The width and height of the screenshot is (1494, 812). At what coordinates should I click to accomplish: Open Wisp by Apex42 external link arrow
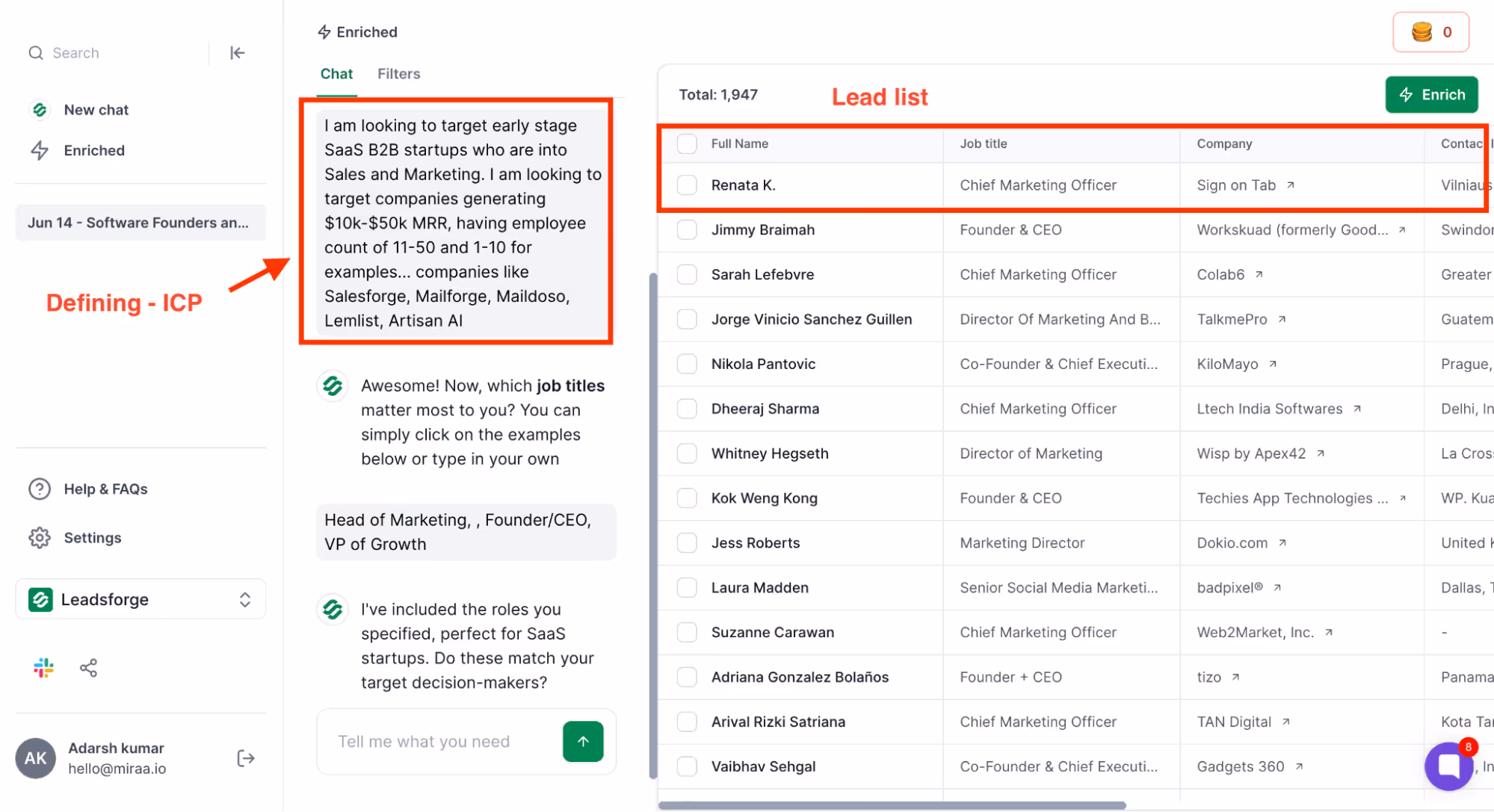pyautogui.click(x=1321, y=453)
